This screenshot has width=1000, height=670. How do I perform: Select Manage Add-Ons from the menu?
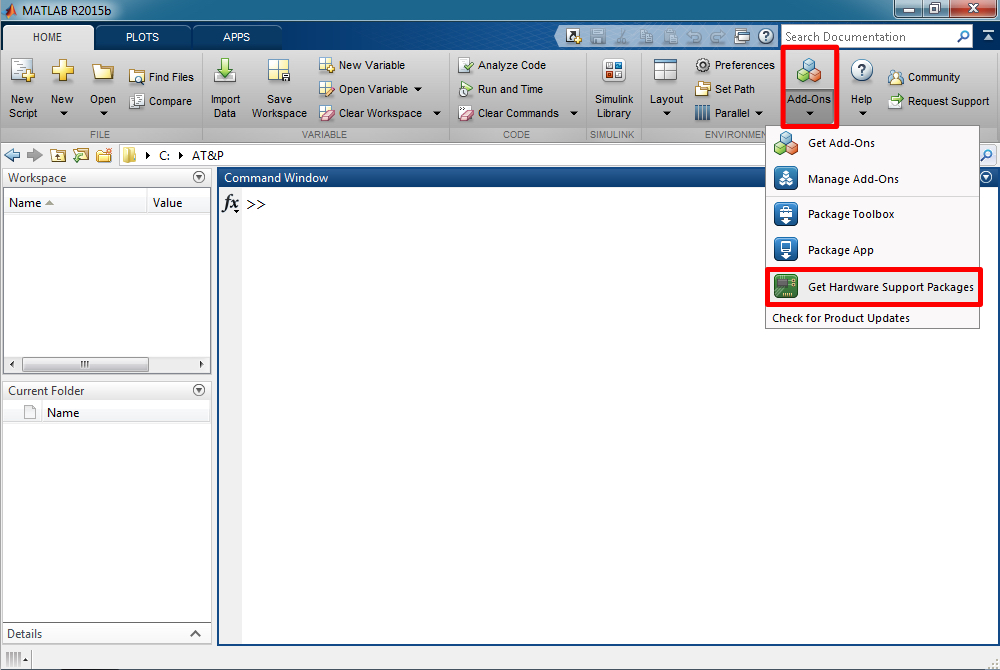872,179
